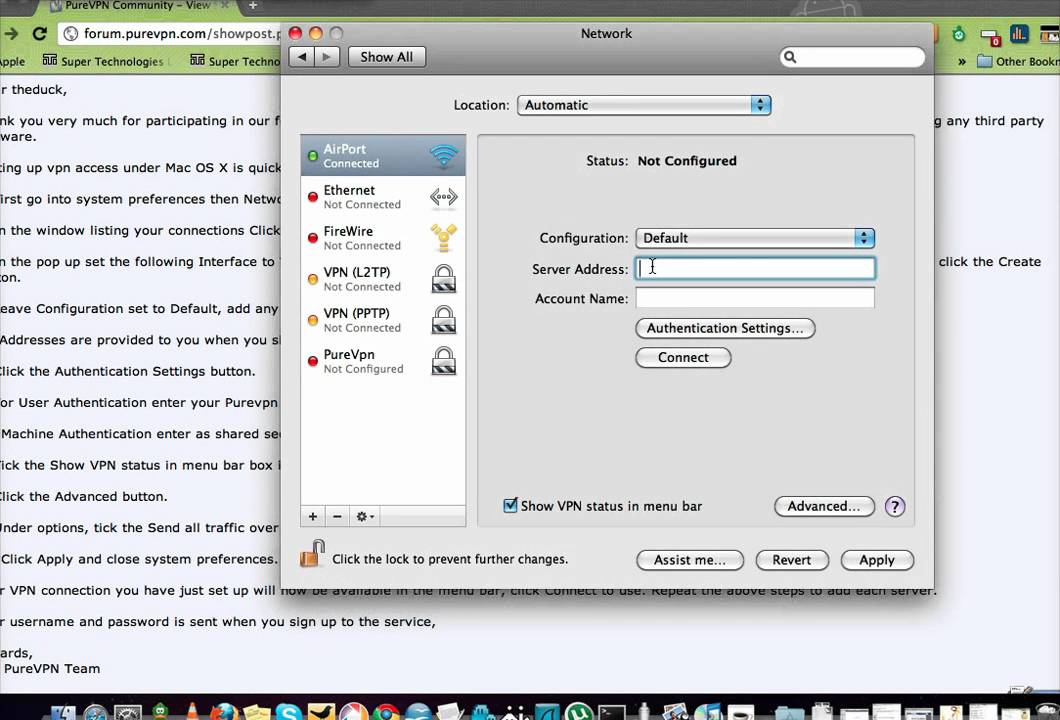Select the PureVpn service
The width and height of the screenshot is (1060, 720).
click(383, 361)
